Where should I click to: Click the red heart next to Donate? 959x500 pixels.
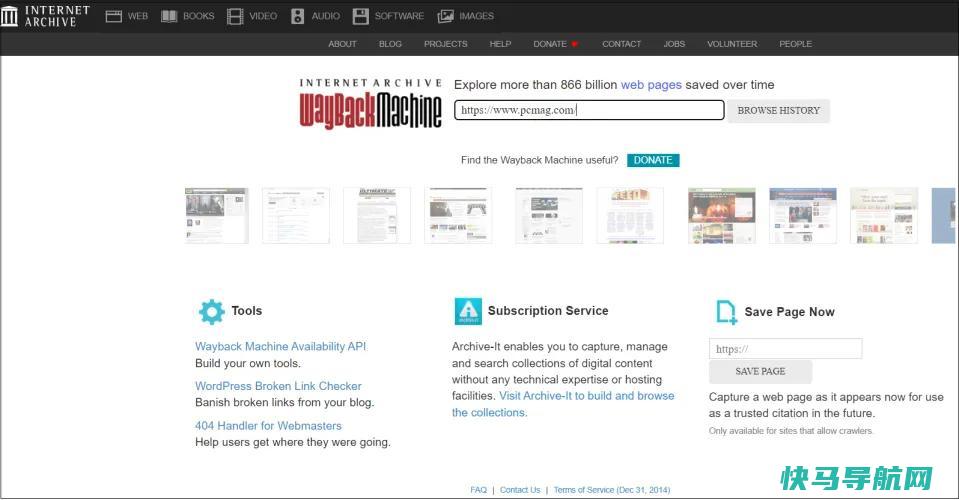pyautogui.click(x=574, y=44)
